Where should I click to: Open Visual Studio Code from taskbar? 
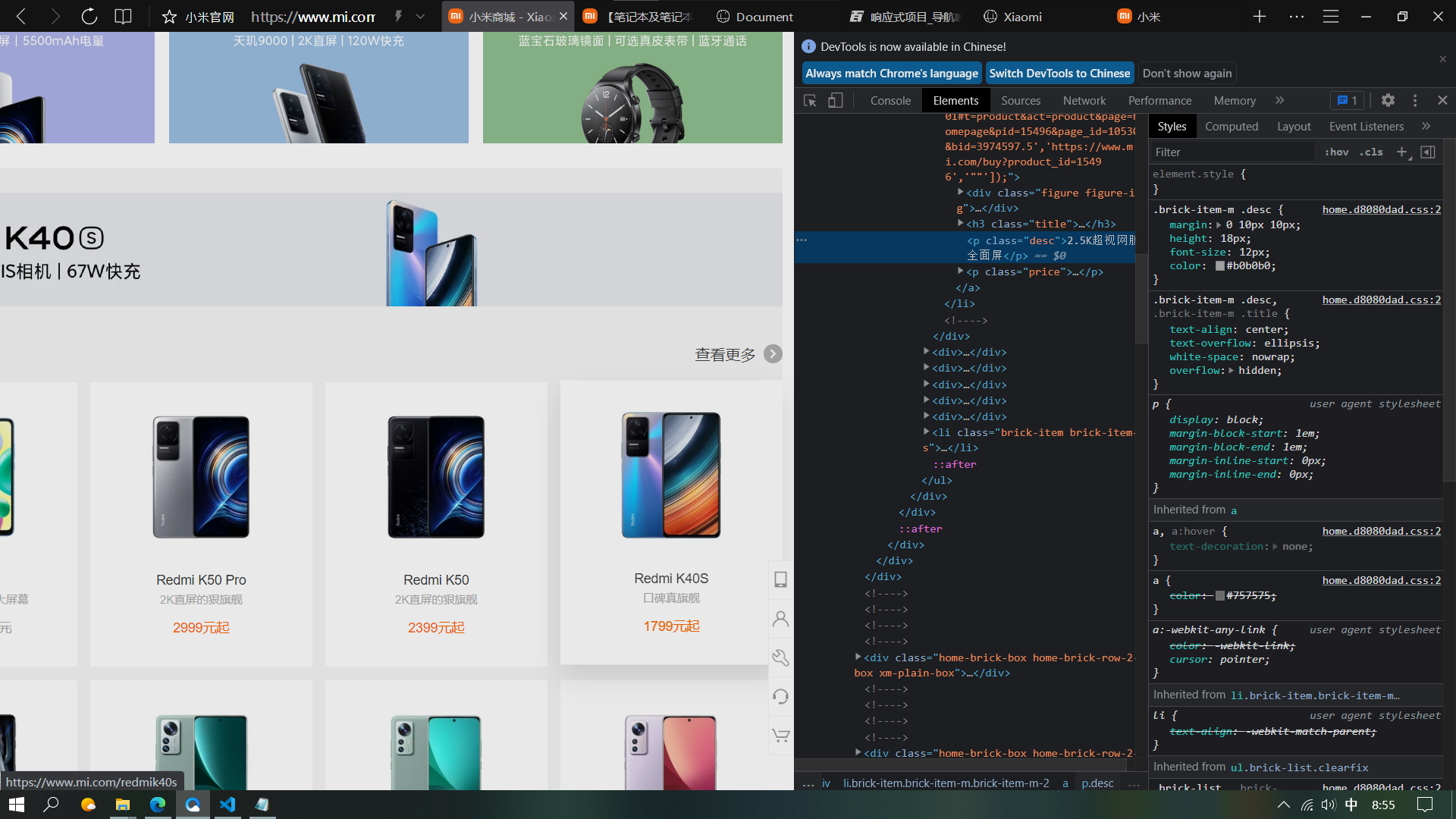coord(227,805)
